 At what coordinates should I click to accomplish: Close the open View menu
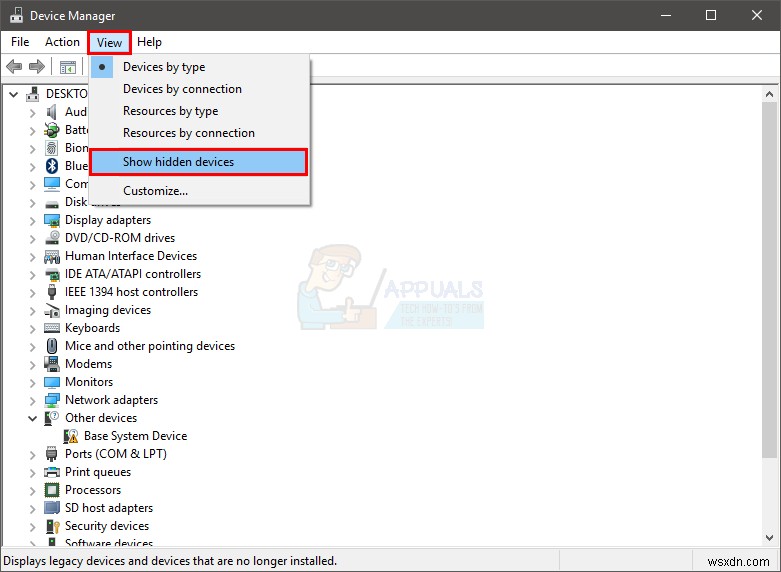(x=109, y=42)
